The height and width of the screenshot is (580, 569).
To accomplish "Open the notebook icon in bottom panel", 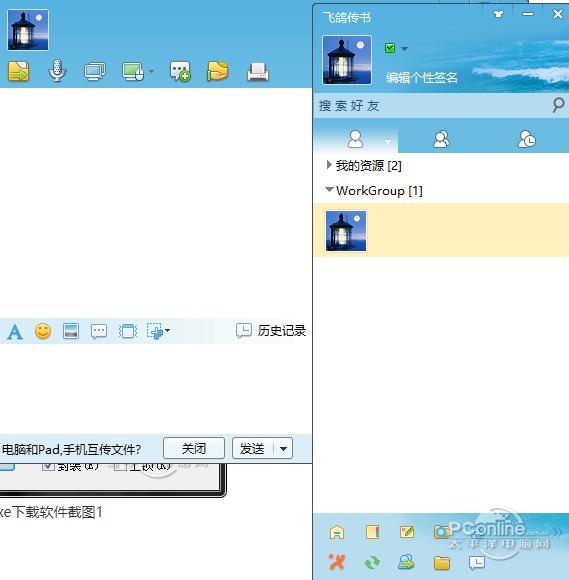I will coord(372,532).
